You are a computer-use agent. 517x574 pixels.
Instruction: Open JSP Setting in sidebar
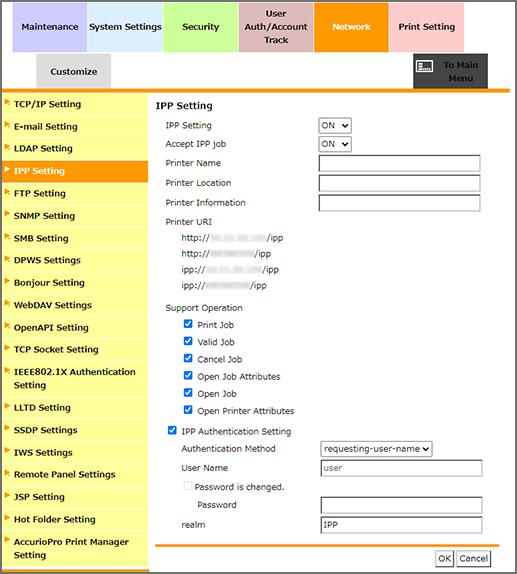point(75,497)
